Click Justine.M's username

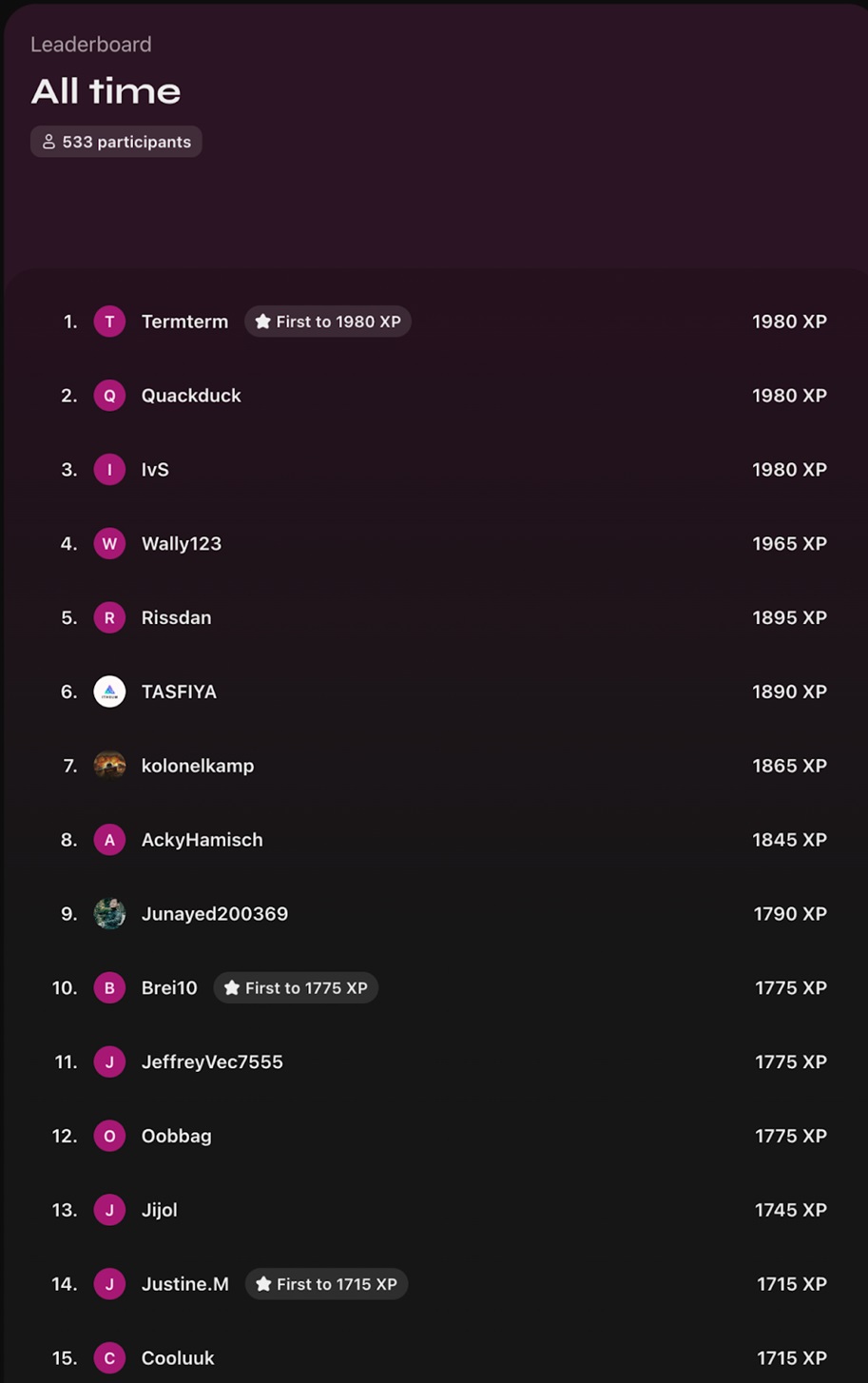click(x=185, y=1284)
